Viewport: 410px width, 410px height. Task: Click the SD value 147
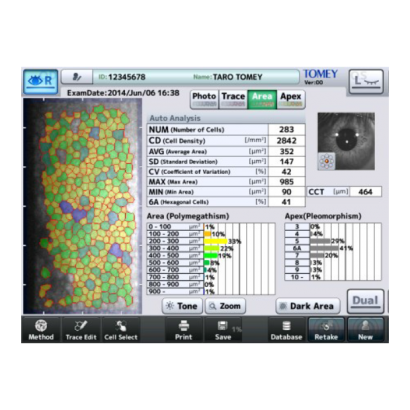point(287,161)
